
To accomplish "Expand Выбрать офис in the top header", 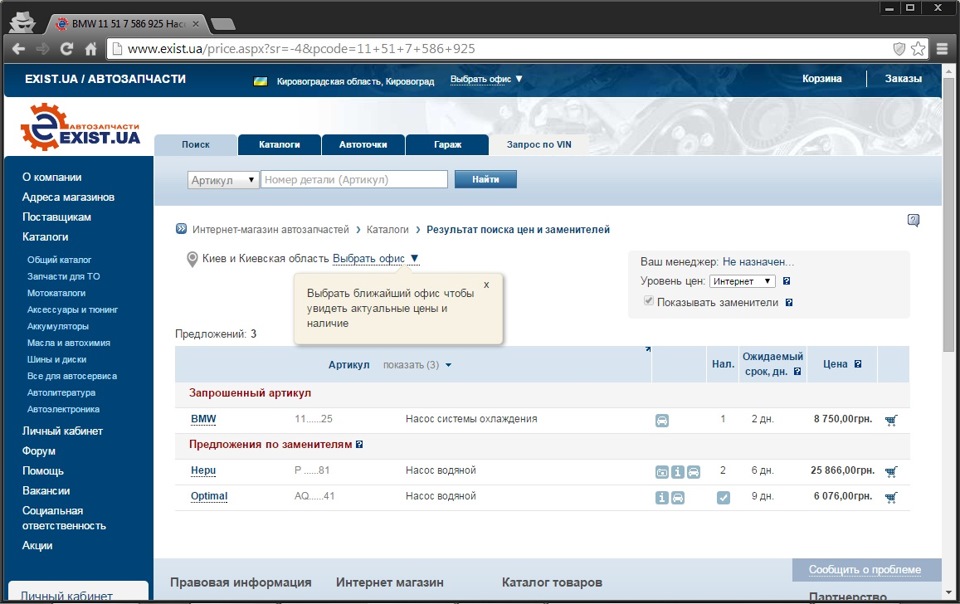I will coord(486,79).
